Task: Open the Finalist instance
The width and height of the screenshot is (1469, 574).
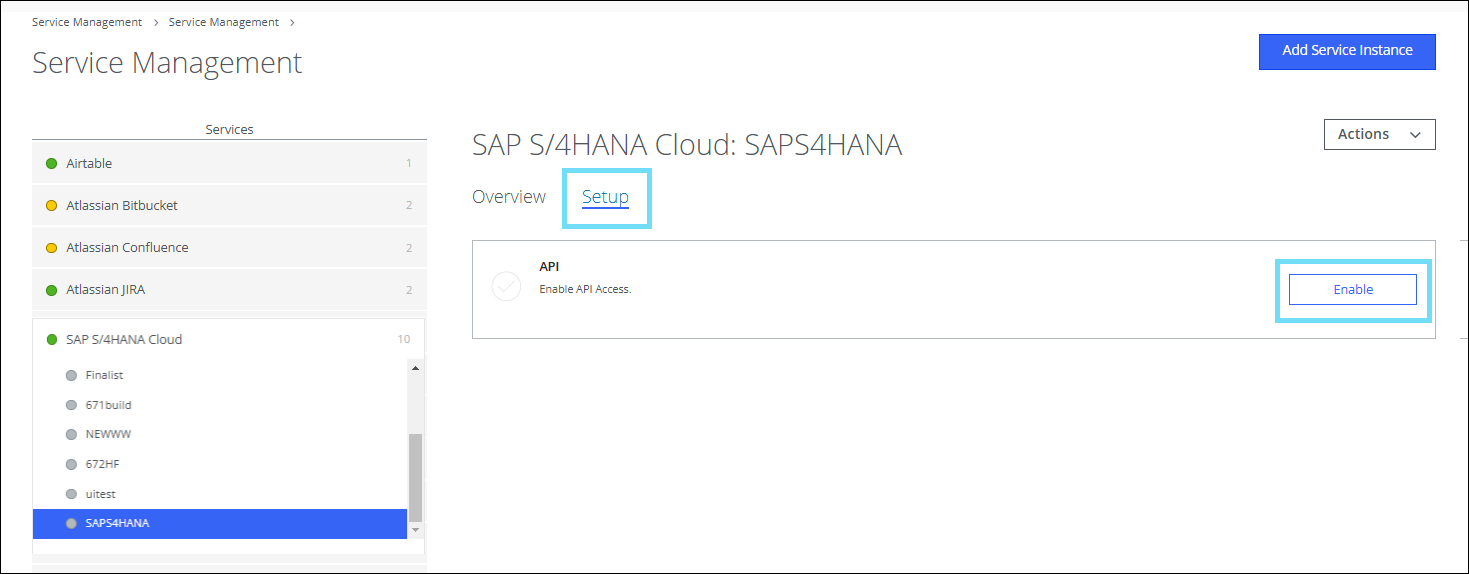Action: (220, 375)
